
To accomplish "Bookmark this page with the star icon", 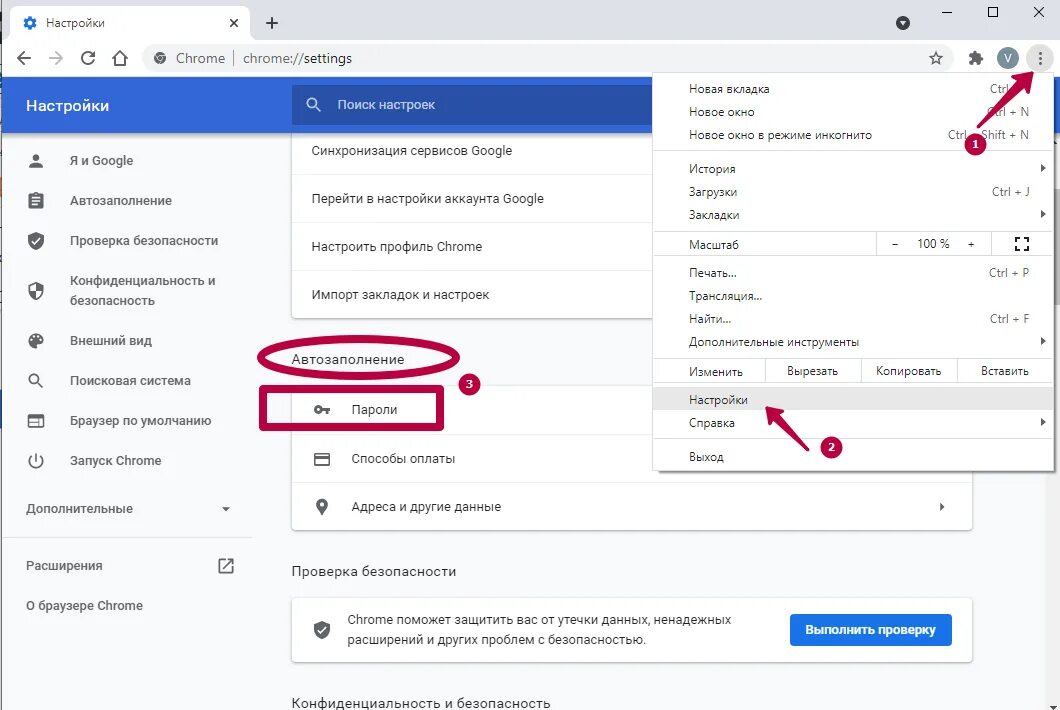I will coord(936,58).
